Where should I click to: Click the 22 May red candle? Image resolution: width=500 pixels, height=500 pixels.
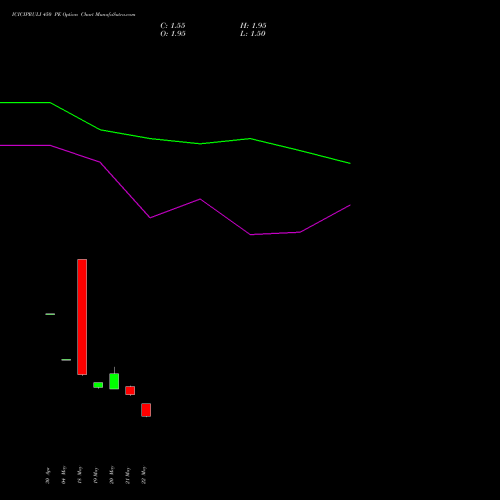pos(146,410)
